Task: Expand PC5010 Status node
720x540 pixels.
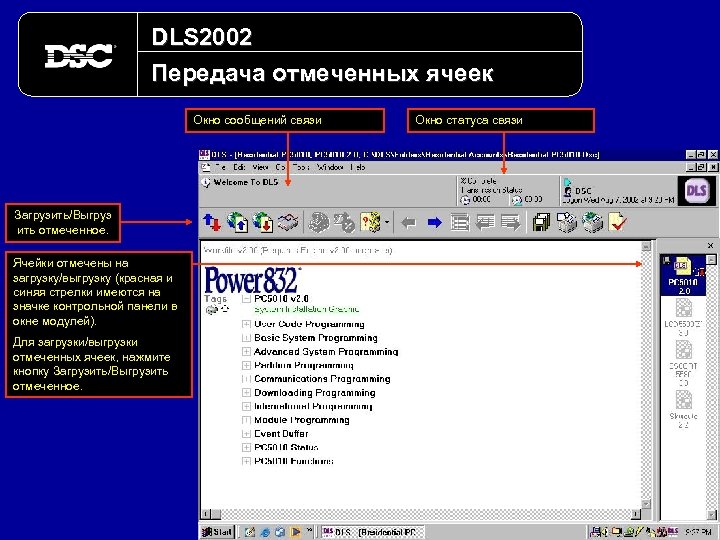Action: point(247,447)
